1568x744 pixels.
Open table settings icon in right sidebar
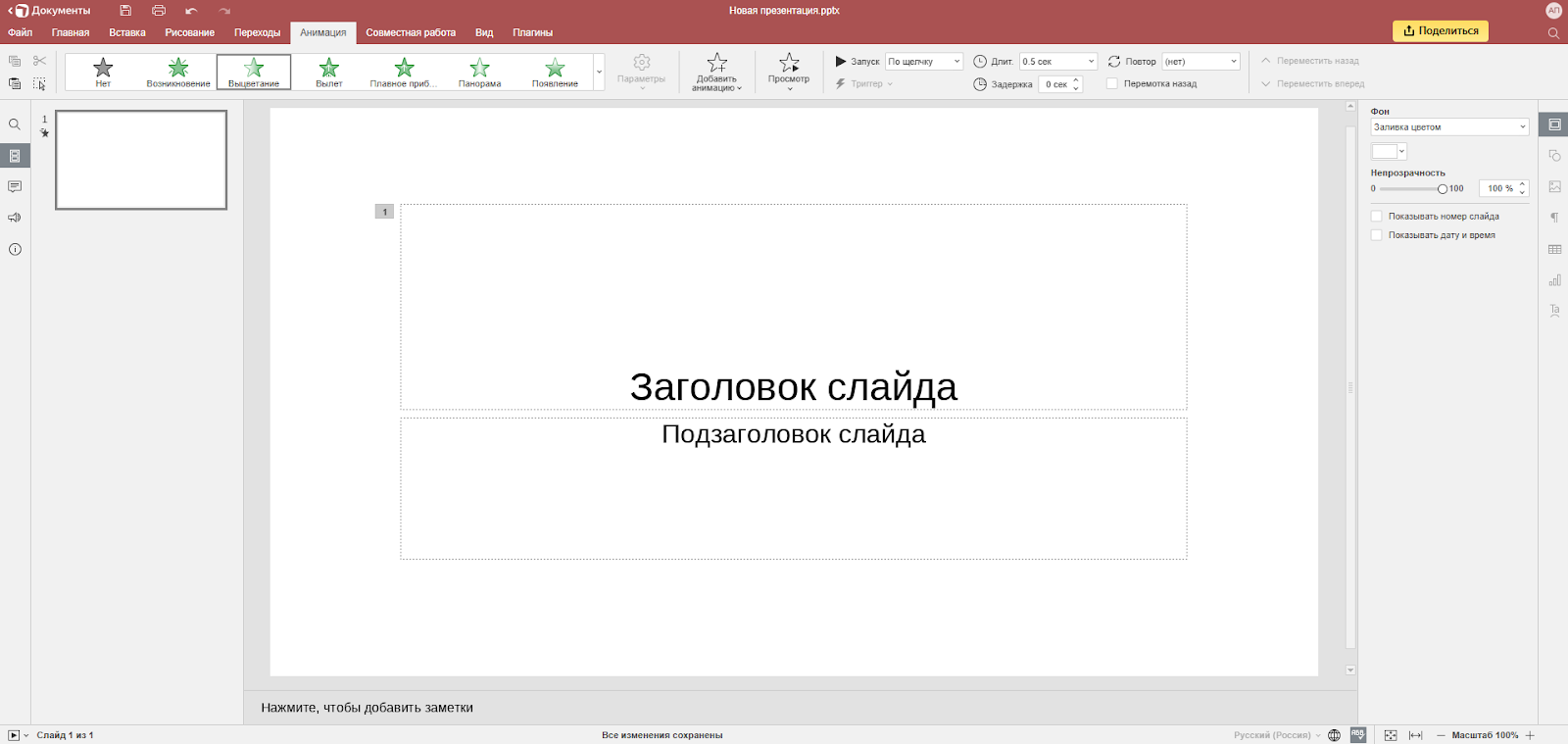pos(1554,249)
